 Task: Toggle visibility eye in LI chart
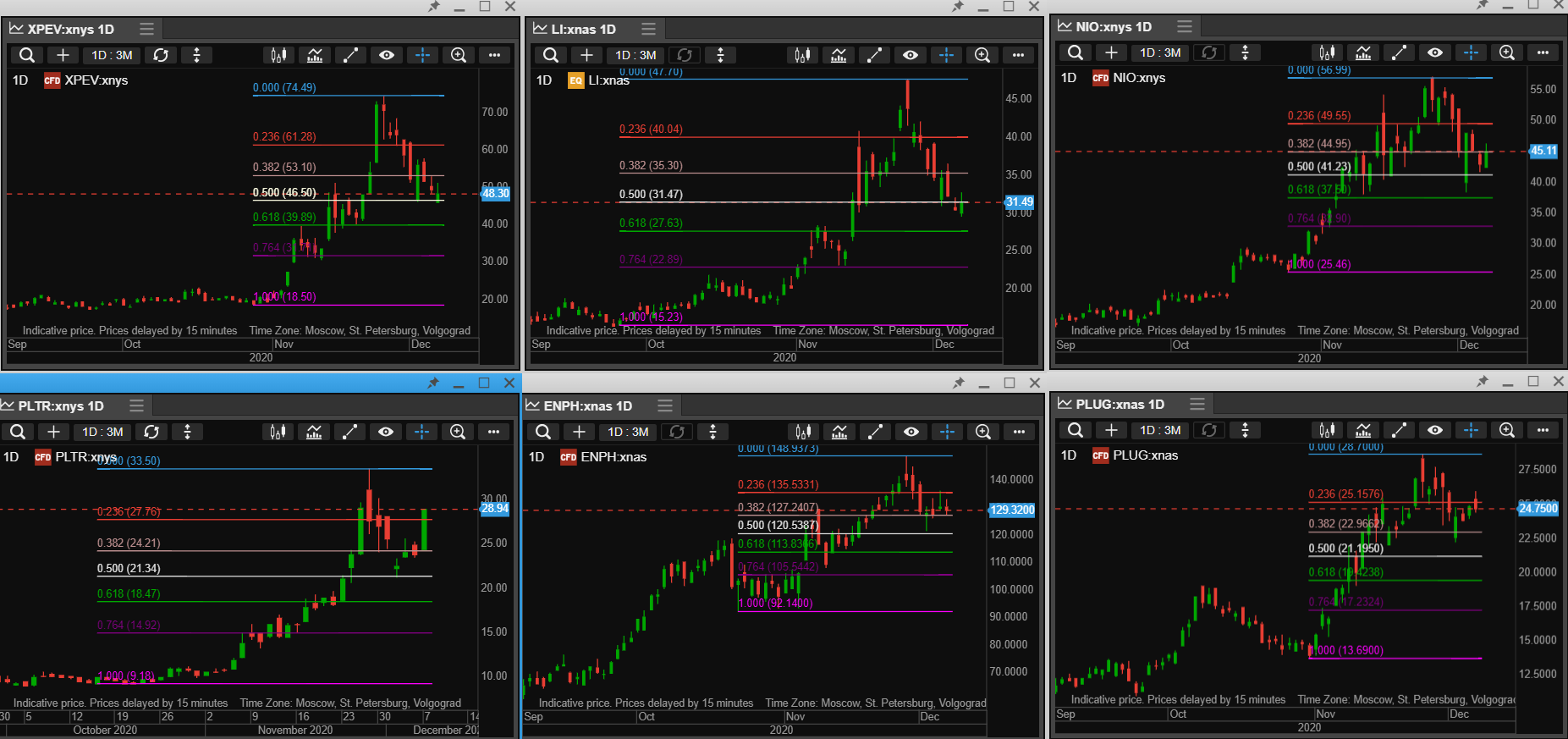click(911, 55)
